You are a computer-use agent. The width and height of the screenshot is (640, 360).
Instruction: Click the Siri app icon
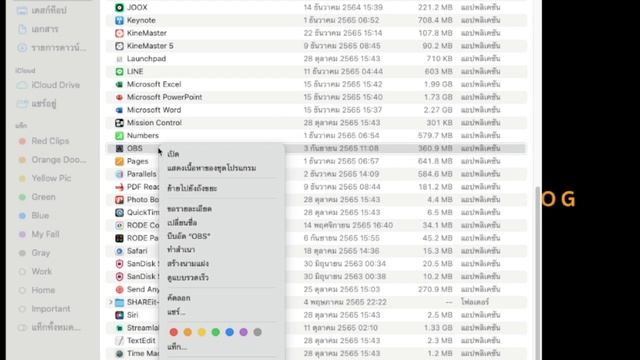tap(119, 315)
